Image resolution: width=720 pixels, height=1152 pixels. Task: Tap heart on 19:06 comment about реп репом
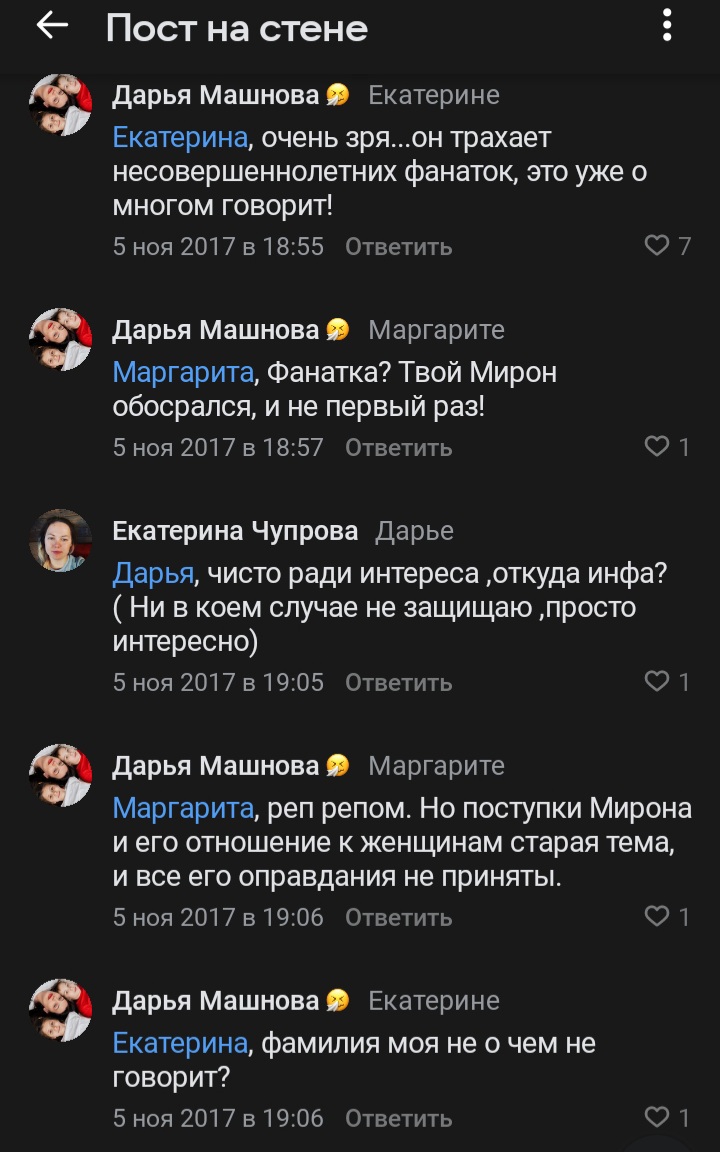point(657,916)
